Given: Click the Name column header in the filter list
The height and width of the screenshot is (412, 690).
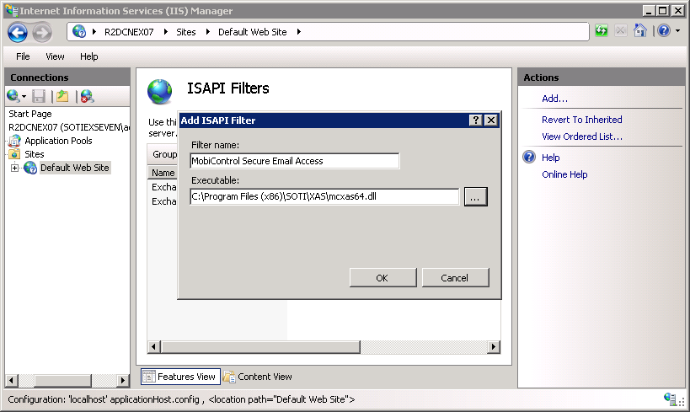Looking at the screenshot, I should pyautogui.click(x=163, y=173).
